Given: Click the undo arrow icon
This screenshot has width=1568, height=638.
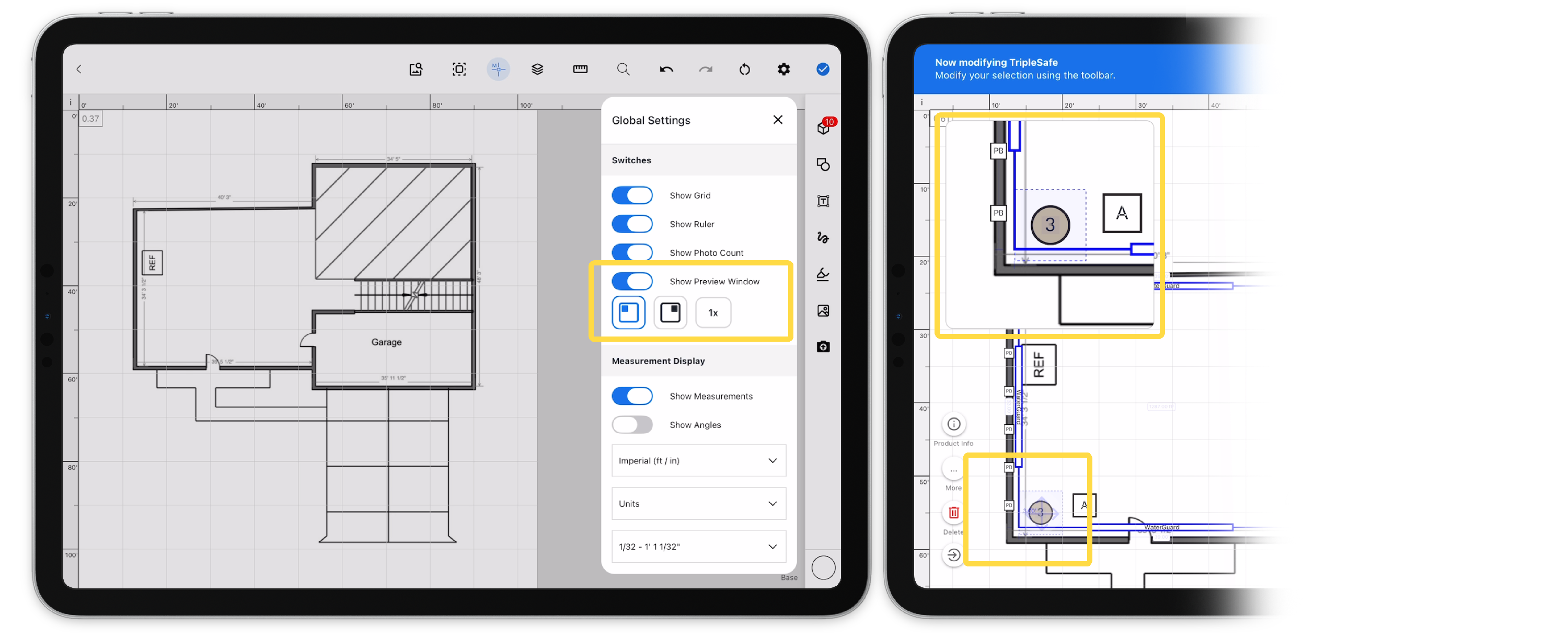Looking at the screenshot, I should (666, 69).
